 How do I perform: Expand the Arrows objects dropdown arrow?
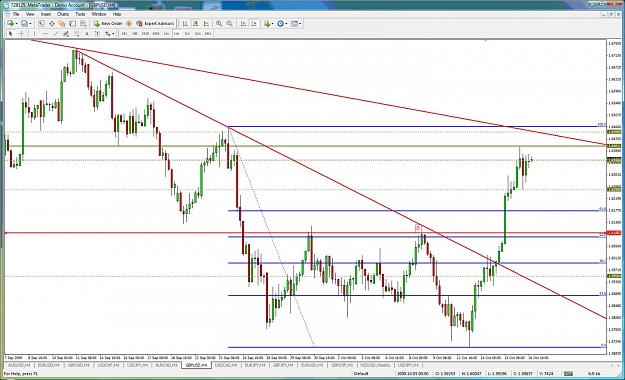113,34
